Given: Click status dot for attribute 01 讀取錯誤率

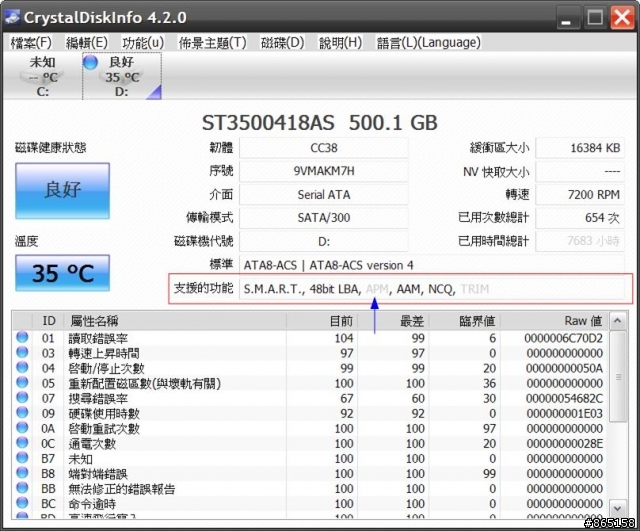Looking at the screenshot, I should coord(22,337).
